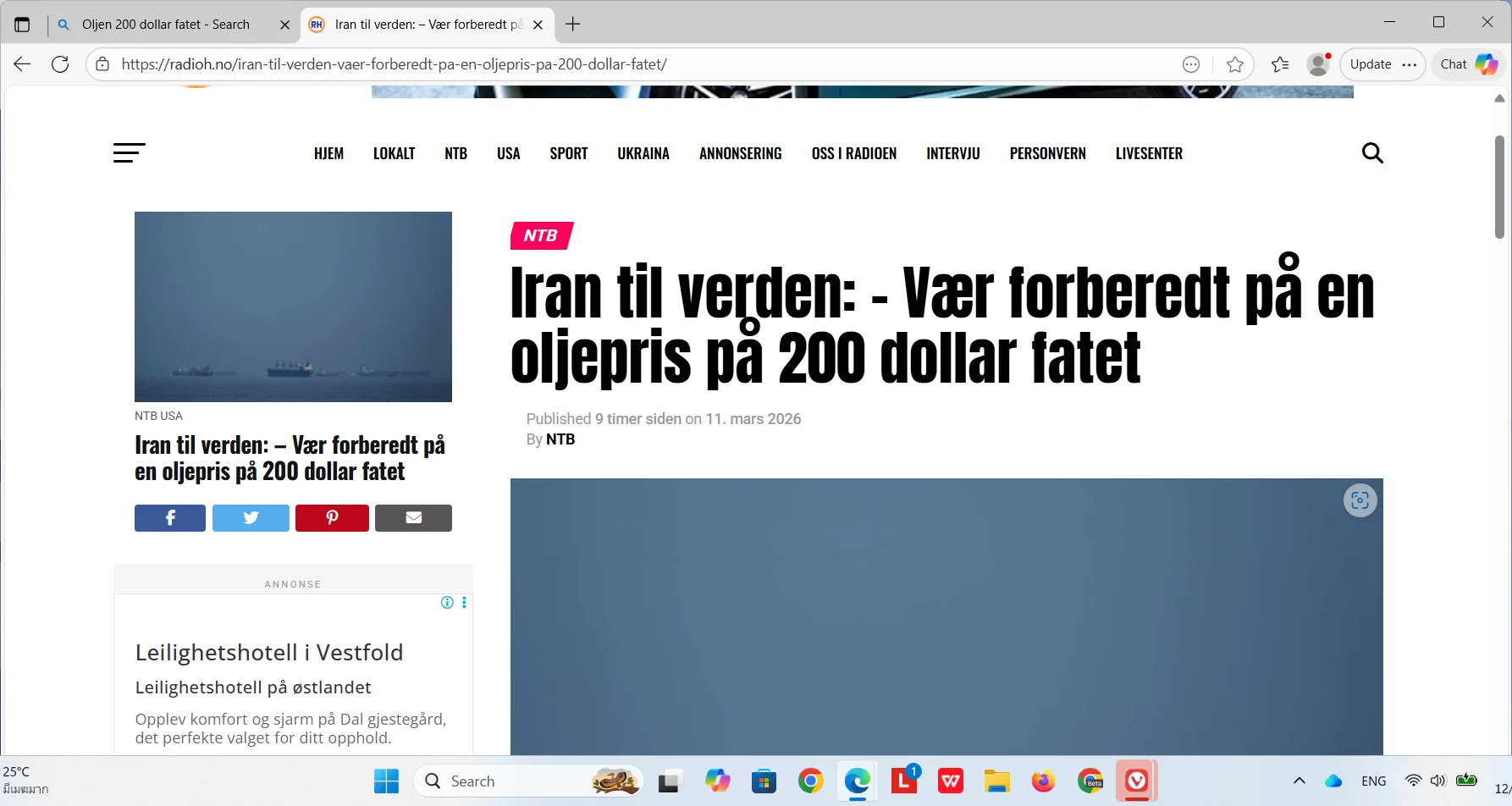Share the article via email
The width and height of the screenshot is (1512, 806).
pyautogui.click(x=413, y=517)
